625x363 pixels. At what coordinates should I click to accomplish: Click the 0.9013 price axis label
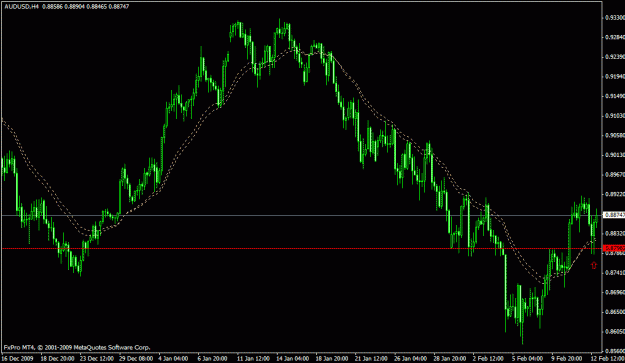pos(615,155)
